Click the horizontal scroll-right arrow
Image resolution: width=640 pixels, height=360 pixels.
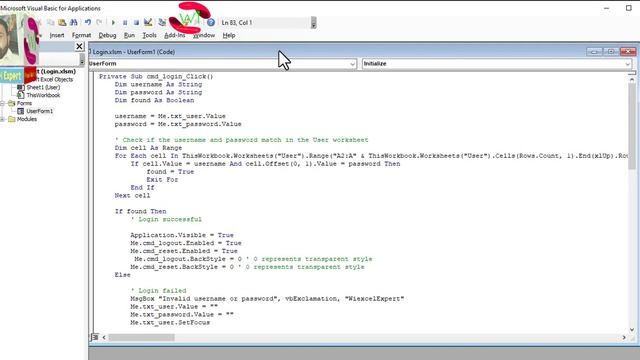point(624,338)
